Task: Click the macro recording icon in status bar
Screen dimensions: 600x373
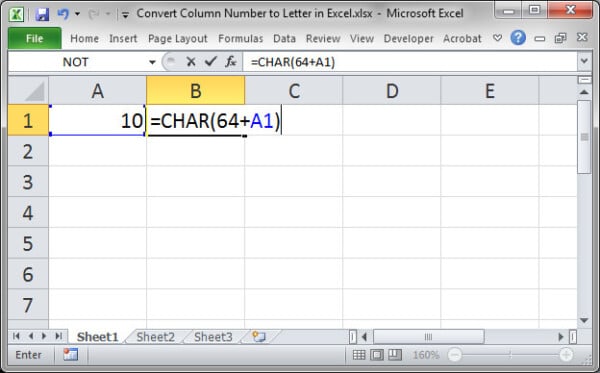Action: [x=71, y=355]
